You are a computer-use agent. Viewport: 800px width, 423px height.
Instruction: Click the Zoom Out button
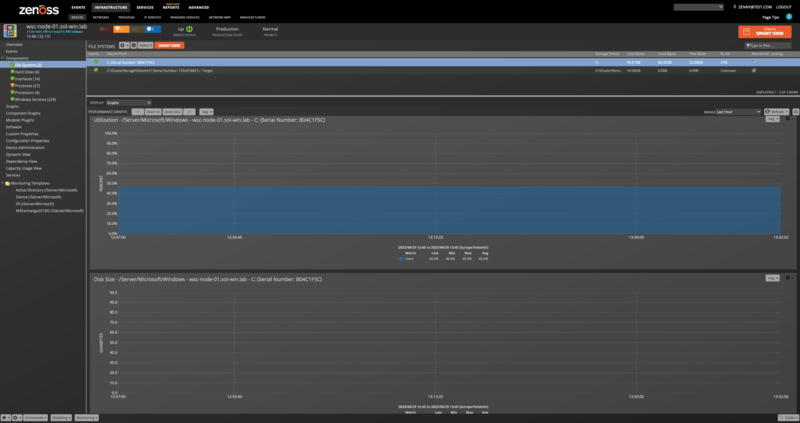[x=172, y=112]
